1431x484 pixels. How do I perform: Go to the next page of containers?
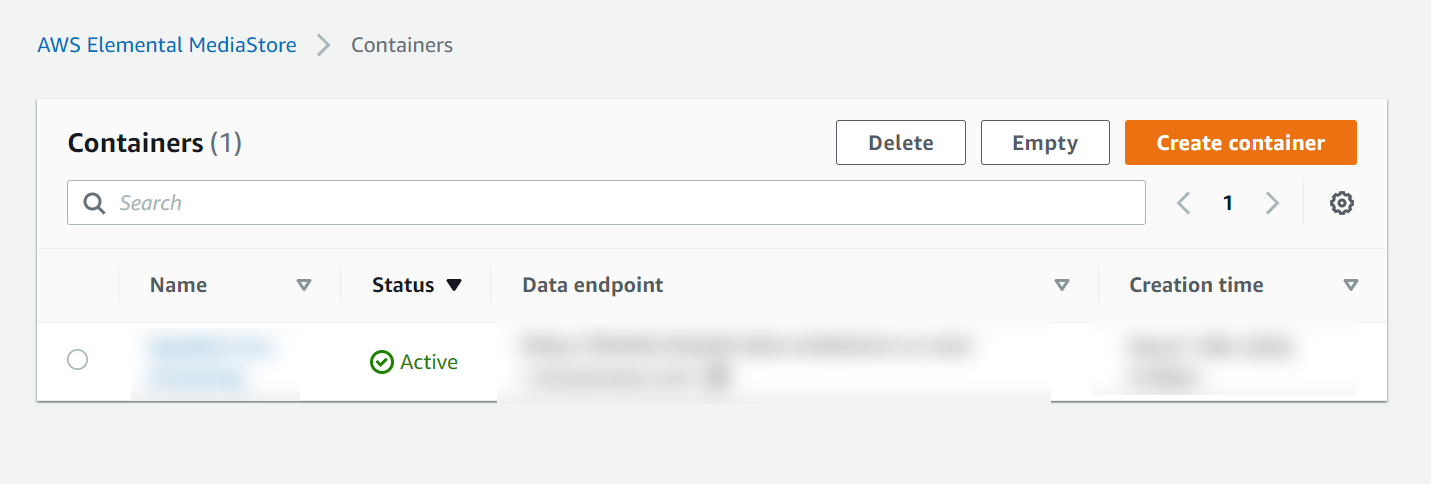[1272, 203]
